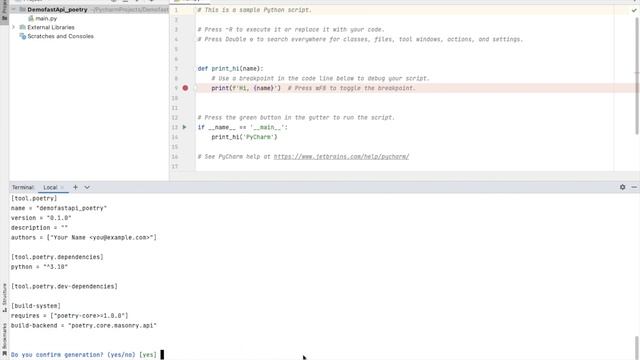Click '[tool.poetry.dependencies]' terminal line
Screen dimensions: 640x360
[x=57, y=257]
